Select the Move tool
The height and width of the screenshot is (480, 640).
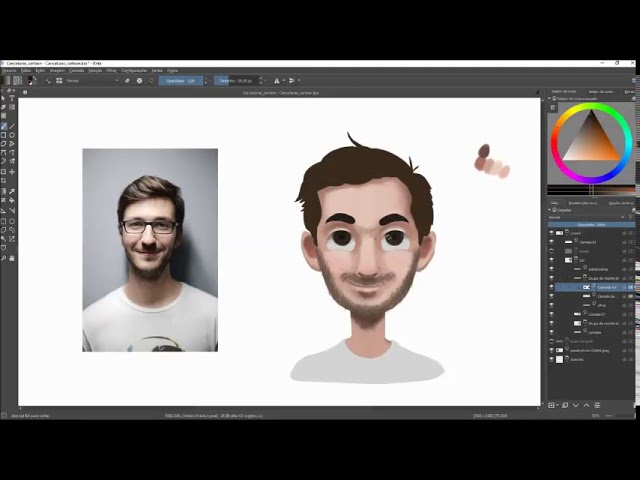click(12, 172)
